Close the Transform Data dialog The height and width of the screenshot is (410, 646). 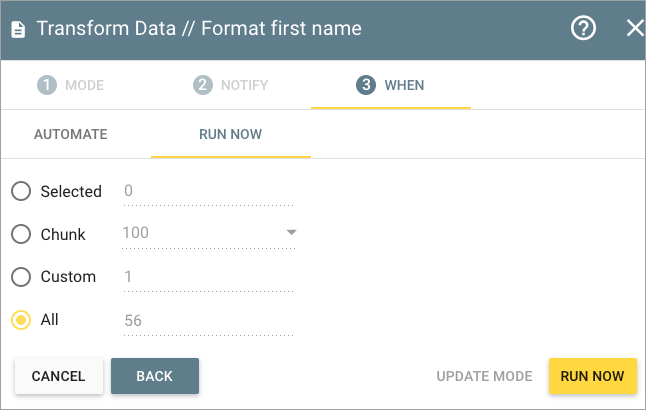pos(635,28)
